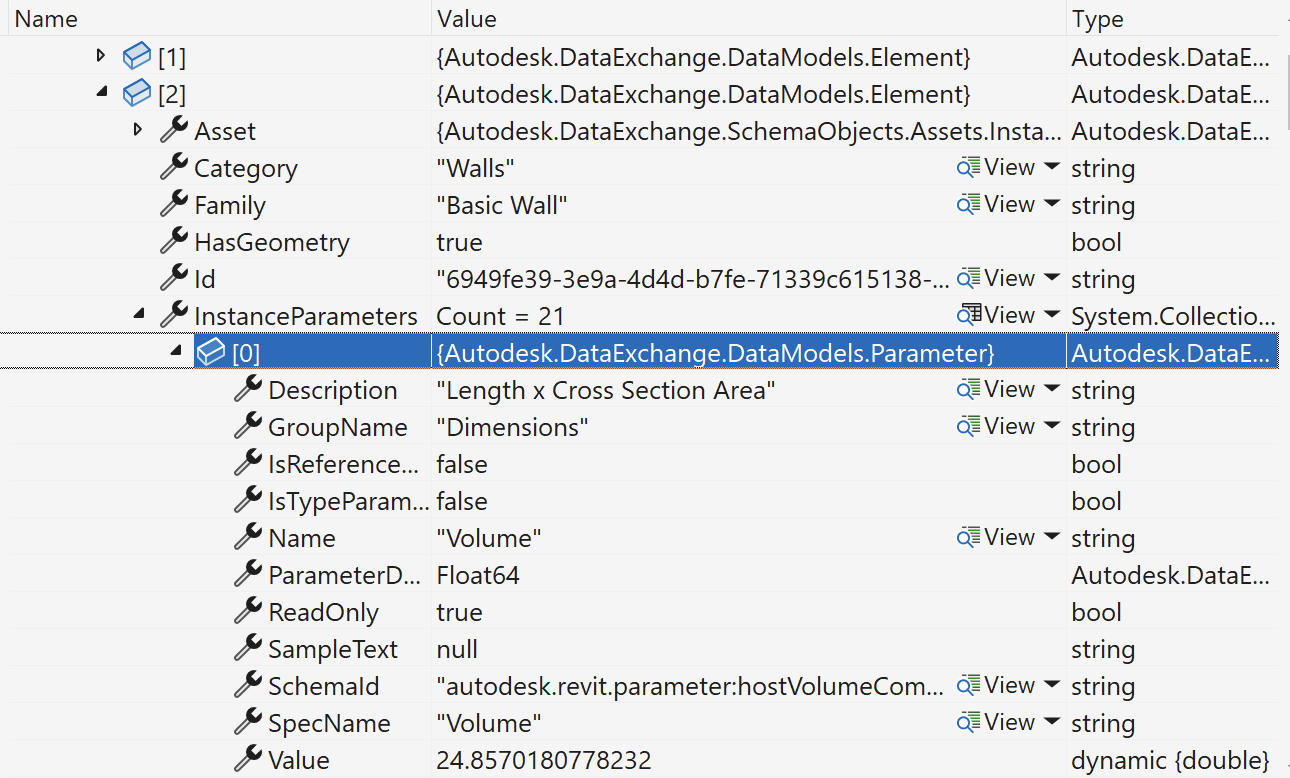Select the IsReference false value
The image size is (1290, 778).
coord(462,464)
